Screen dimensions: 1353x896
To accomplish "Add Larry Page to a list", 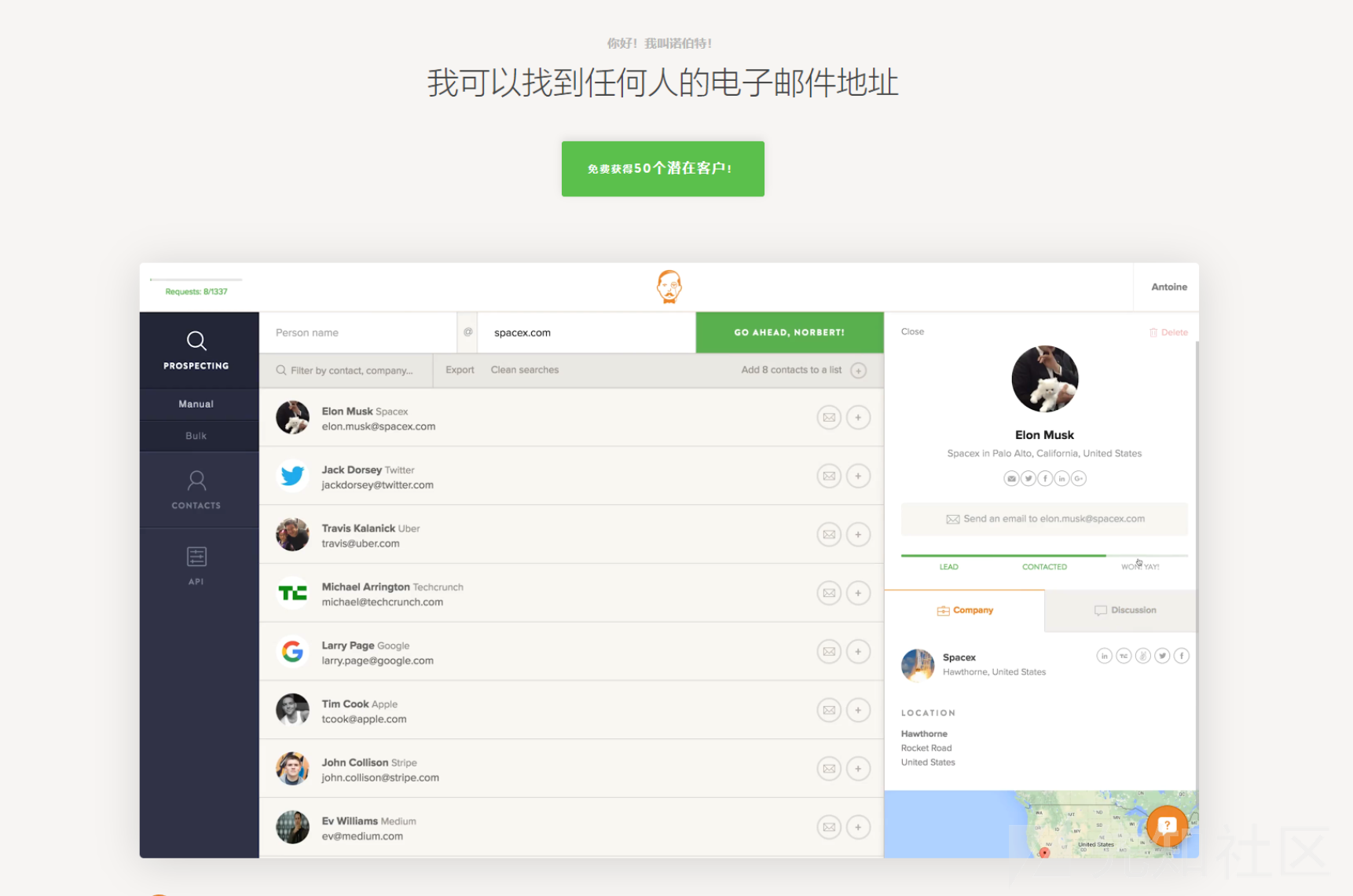I will coord(858,652).
